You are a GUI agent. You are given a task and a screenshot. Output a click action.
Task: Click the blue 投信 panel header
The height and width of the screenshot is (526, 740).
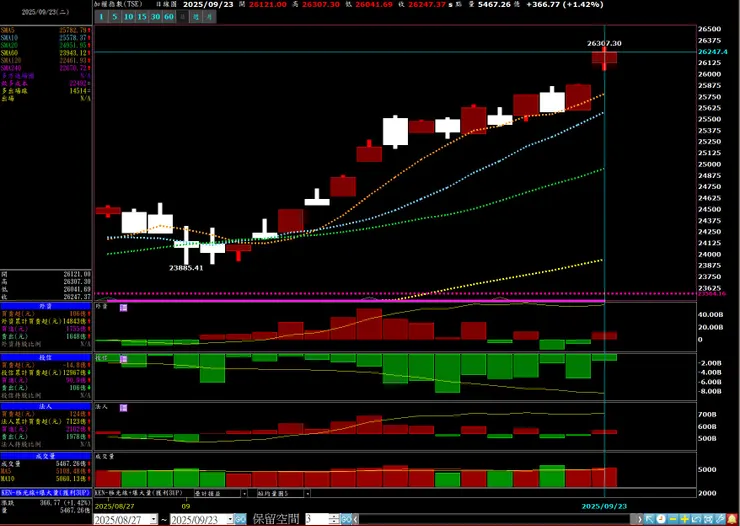(x=46, y=358)
